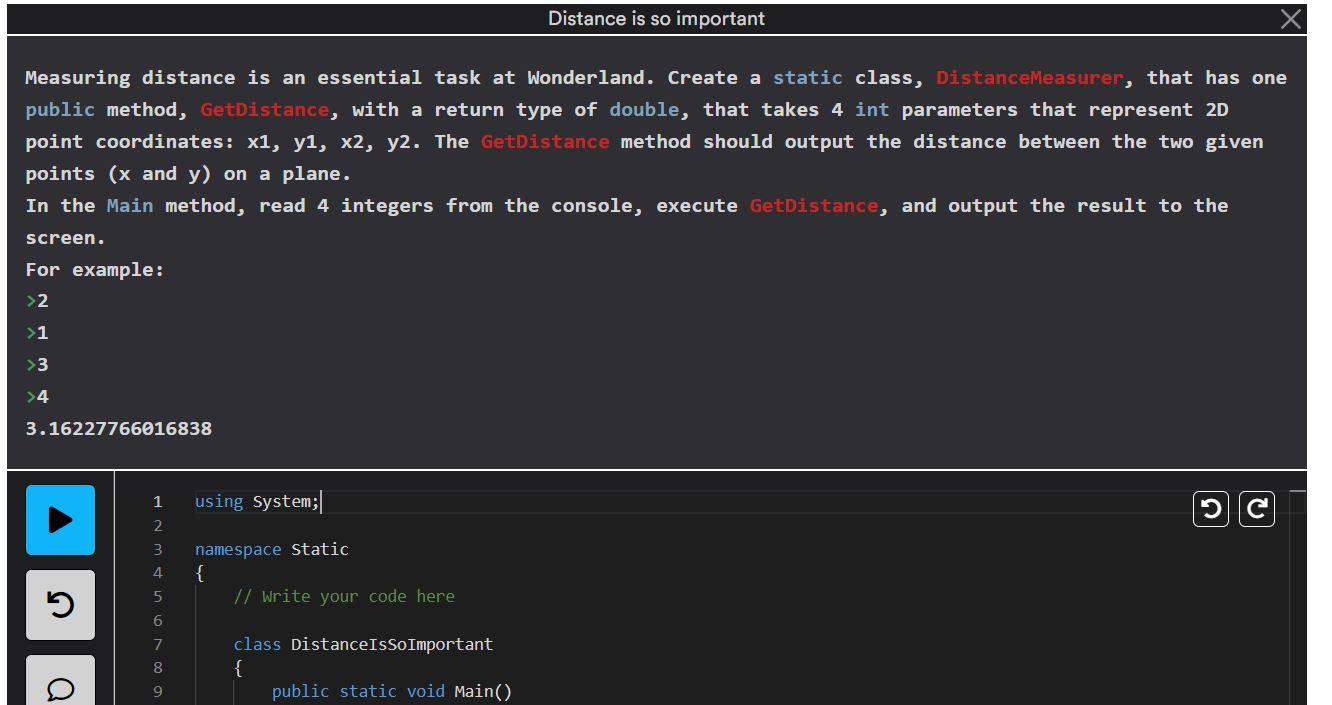Viewport: 1332px width, 705px height.
Task: Select line number 1 in the editor gutter
Action: point(158,501)
